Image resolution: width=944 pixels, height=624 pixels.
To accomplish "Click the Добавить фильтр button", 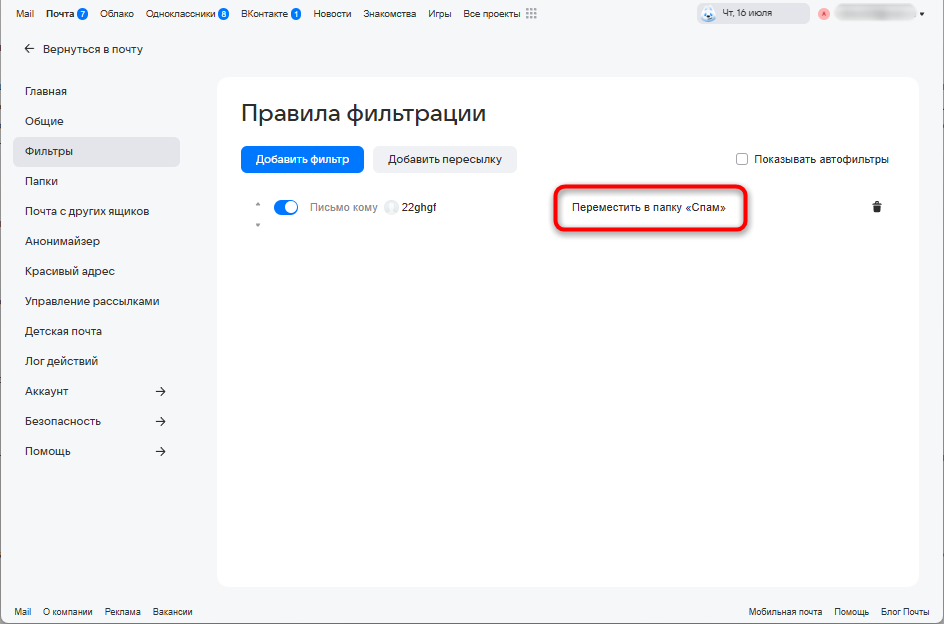I will tap(302, 160).
